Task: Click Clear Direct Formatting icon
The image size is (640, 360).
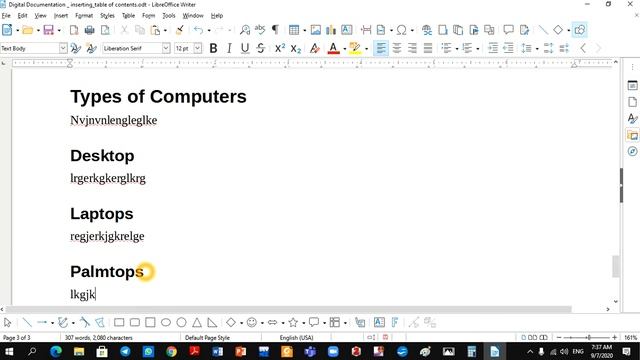Action: click(x=314, y=48)
